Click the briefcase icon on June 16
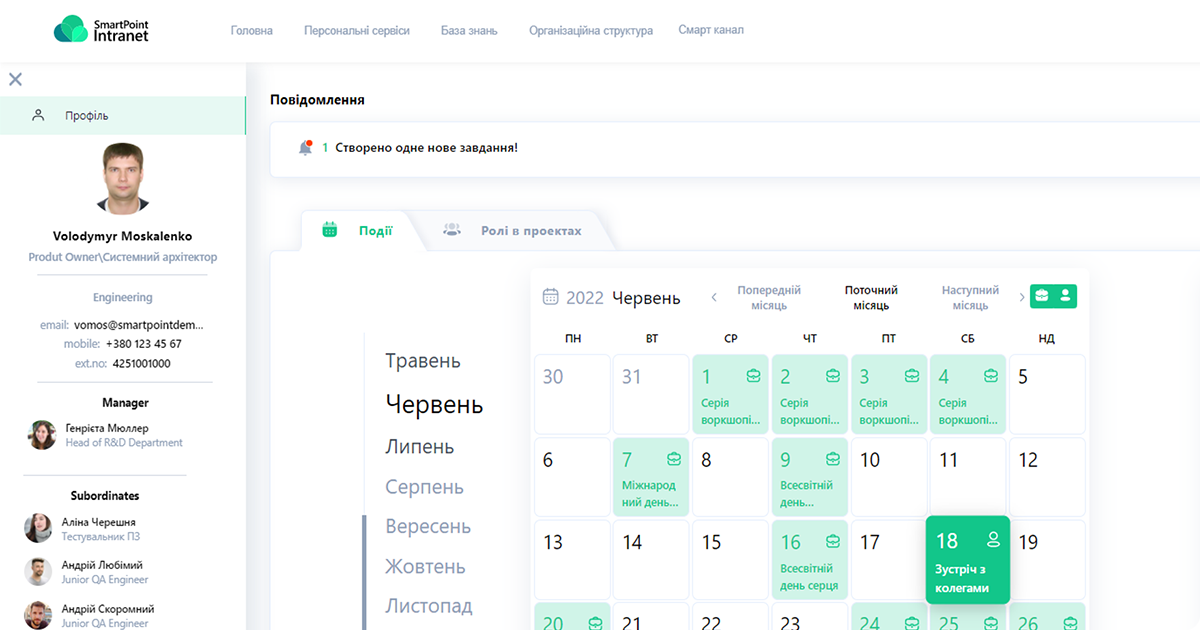The width and height of the screenshot is (1200, 630). [x=832, y=542]
